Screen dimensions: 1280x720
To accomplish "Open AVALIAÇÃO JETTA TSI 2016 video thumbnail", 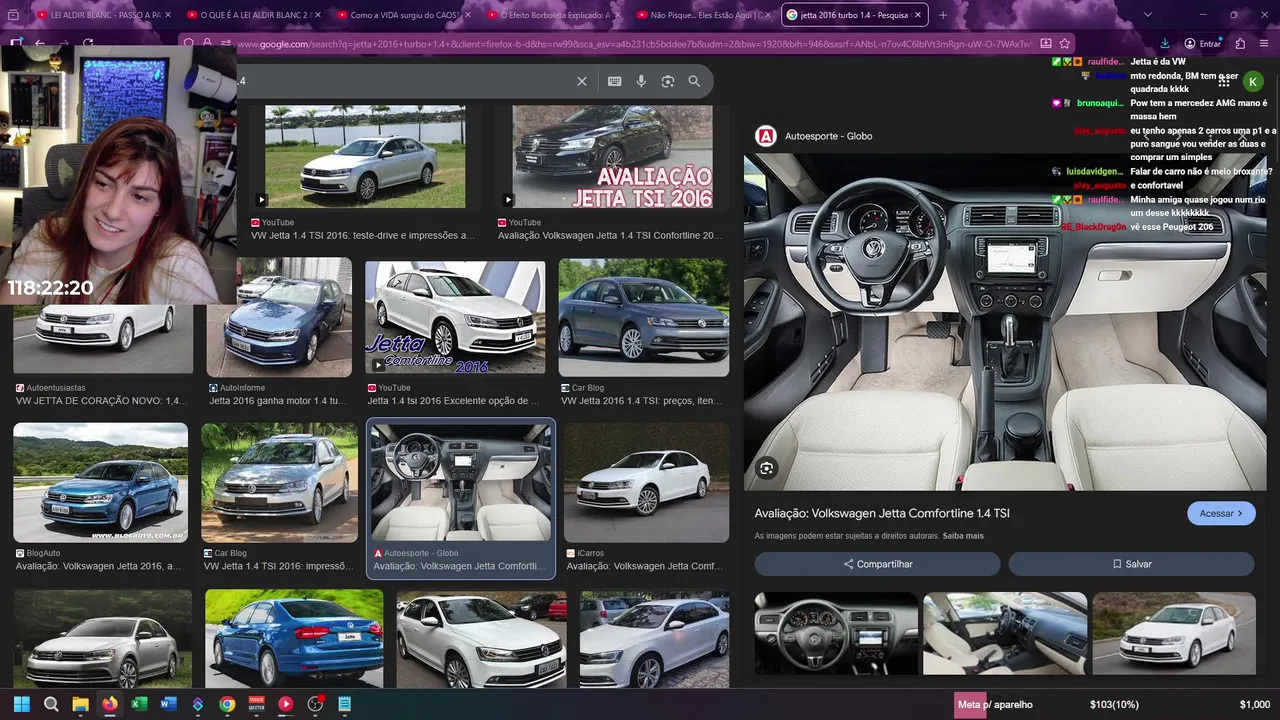I will (613, 157).
